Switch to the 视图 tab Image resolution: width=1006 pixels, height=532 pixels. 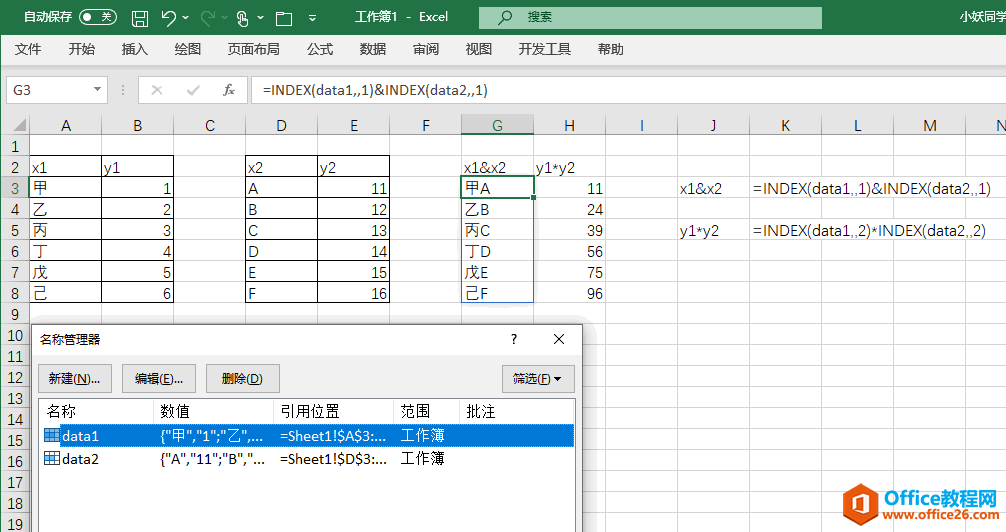click(x=479, y=49)
